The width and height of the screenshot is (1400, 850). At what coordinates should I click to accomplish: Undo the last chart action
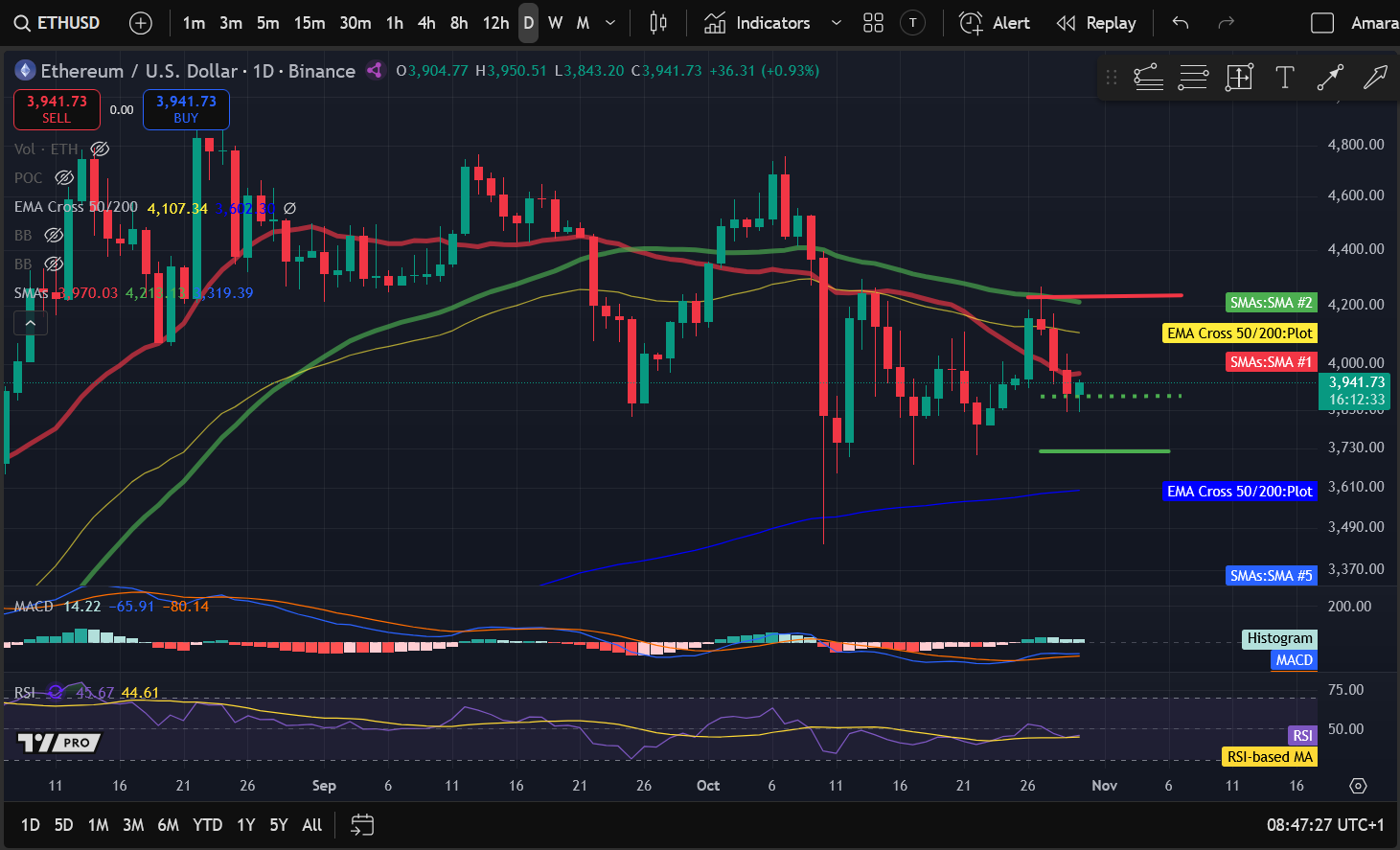(x=1181, y=23)
